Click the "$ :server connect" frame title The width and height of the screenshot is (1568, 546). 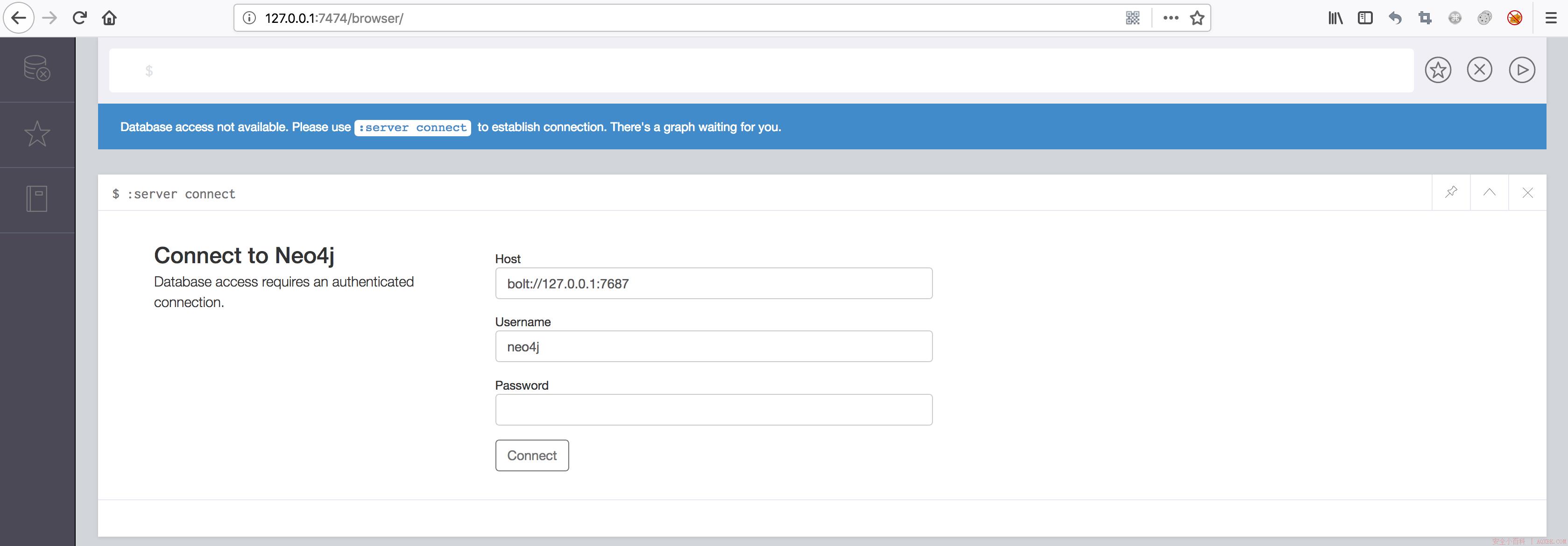[174, 194]
